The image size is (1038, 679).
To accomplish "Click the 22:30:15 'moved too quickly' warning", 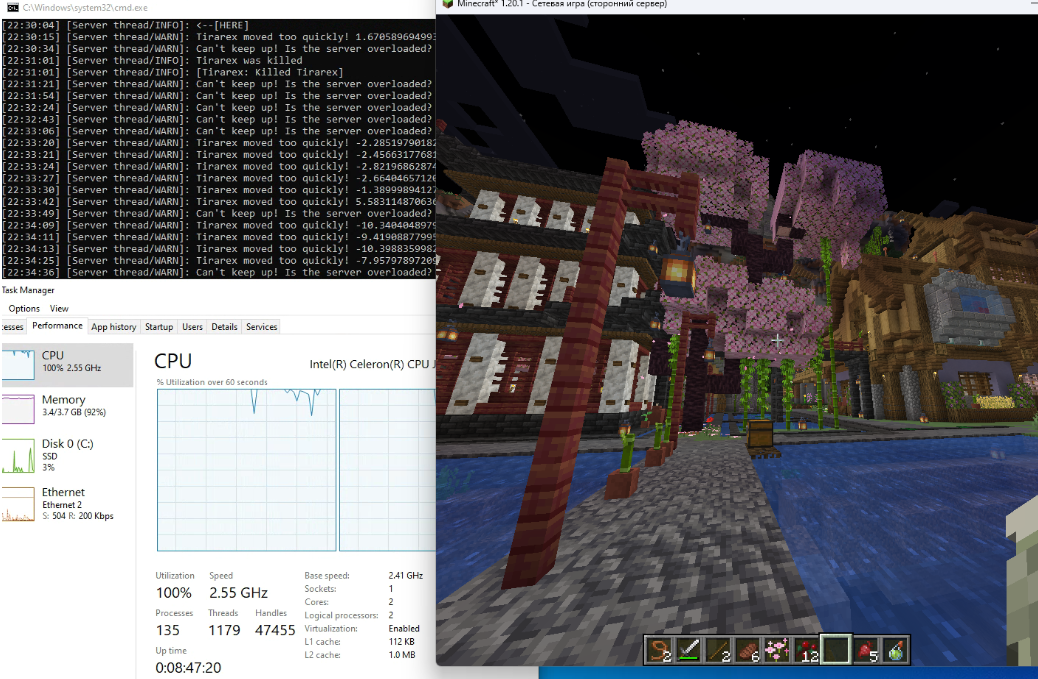I will click(218, 37).
